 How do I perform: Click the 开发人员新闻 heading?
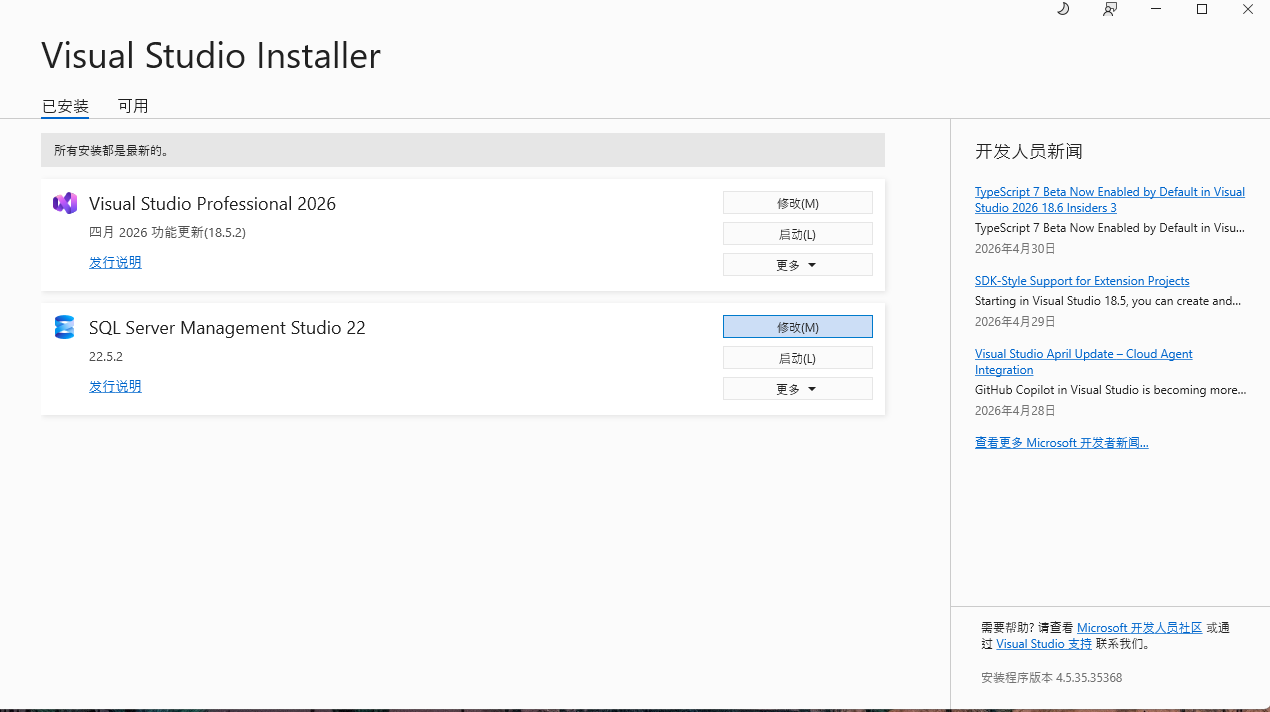pos(1029,152)
